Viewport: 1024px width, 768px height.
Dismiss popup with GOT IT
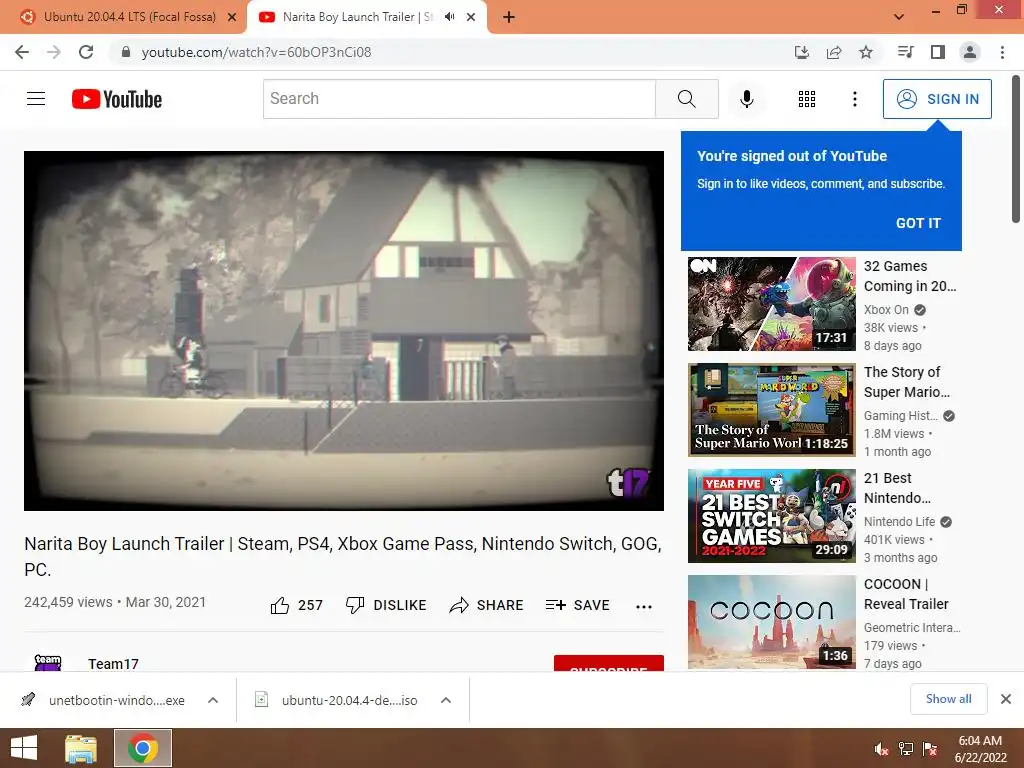pos(918,223)
